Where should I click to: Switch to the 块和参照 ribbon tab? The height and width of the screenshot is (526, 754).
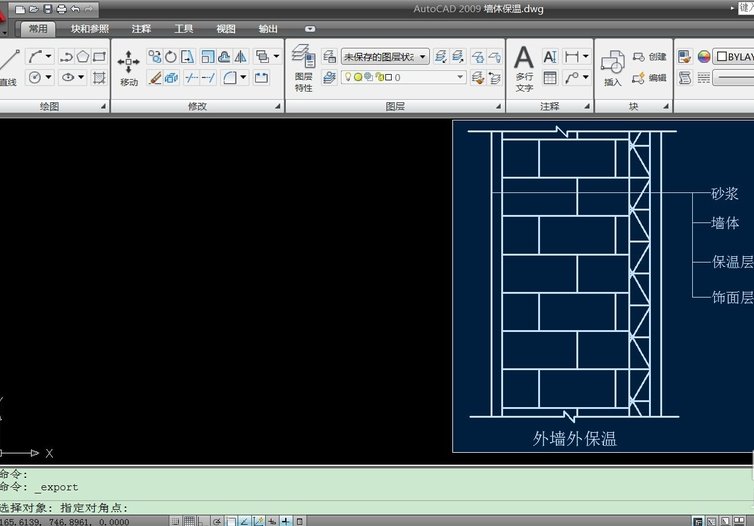(x=90, y=29)
